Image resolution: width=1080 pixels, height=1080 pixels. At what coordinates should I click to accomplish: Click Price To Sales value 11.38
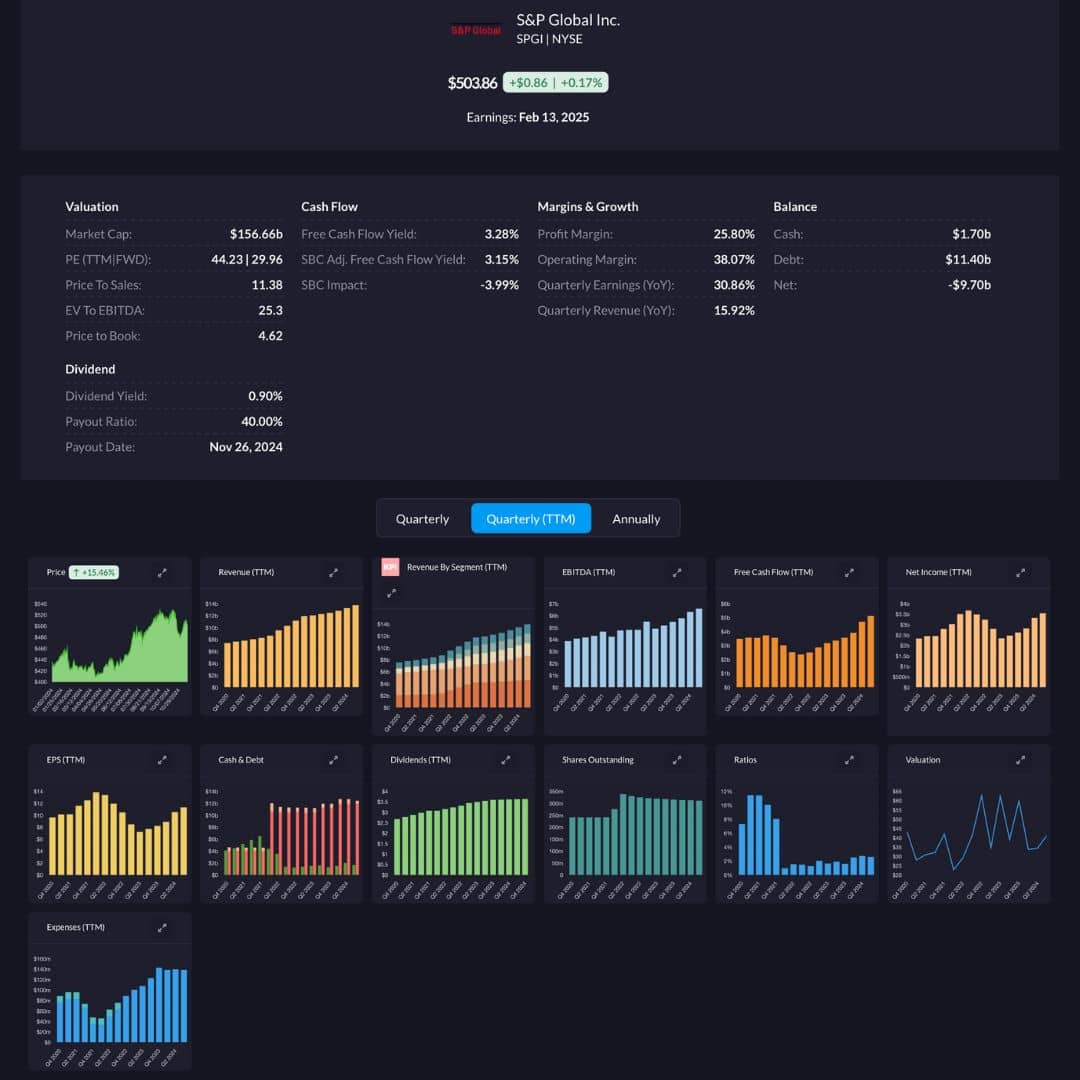[x=267, y=285]
